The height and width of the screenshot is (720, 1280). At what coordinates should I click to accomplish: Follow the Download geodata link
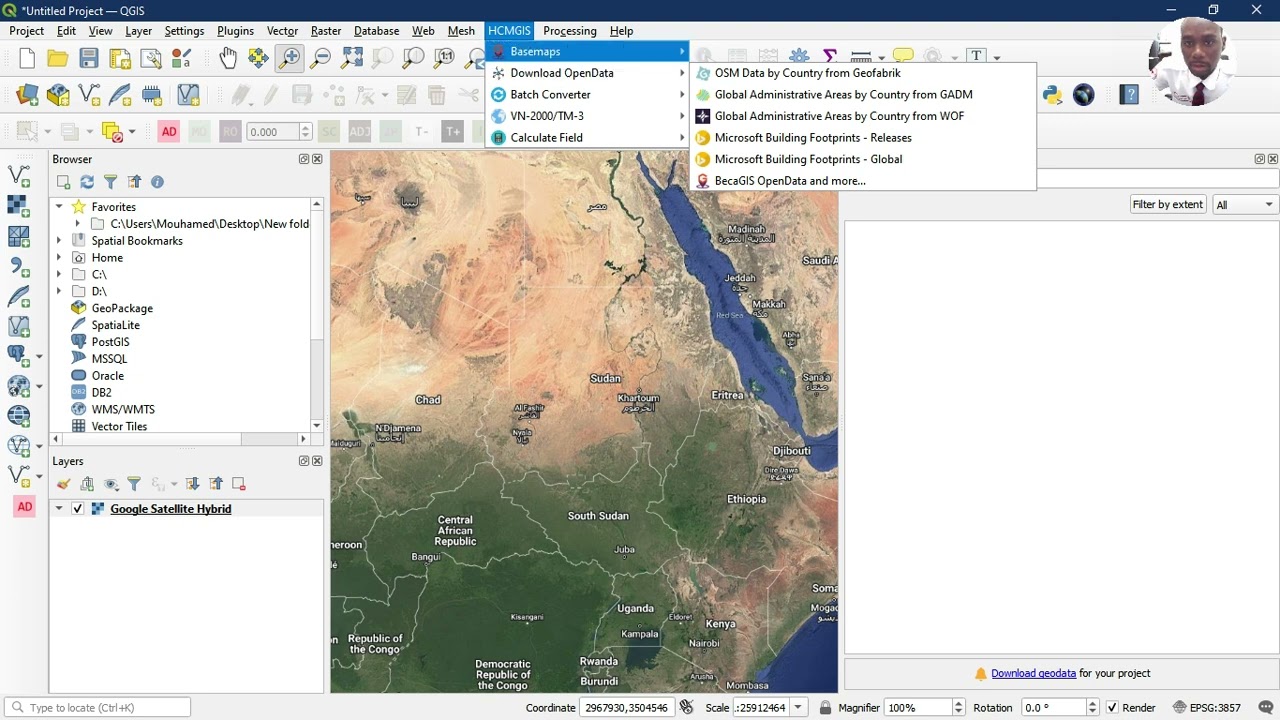click(x=1033, y=674)
